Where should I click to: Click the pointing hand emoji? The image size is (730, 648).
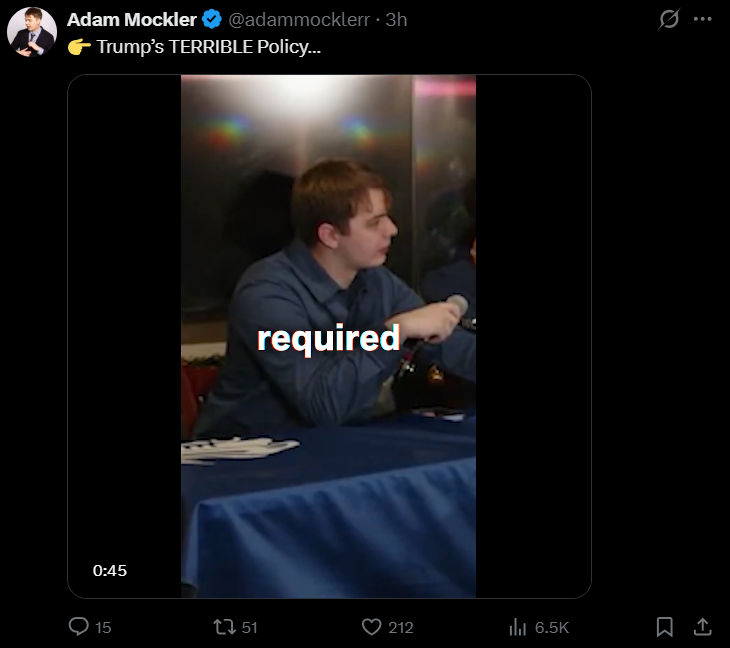(79, 47)
